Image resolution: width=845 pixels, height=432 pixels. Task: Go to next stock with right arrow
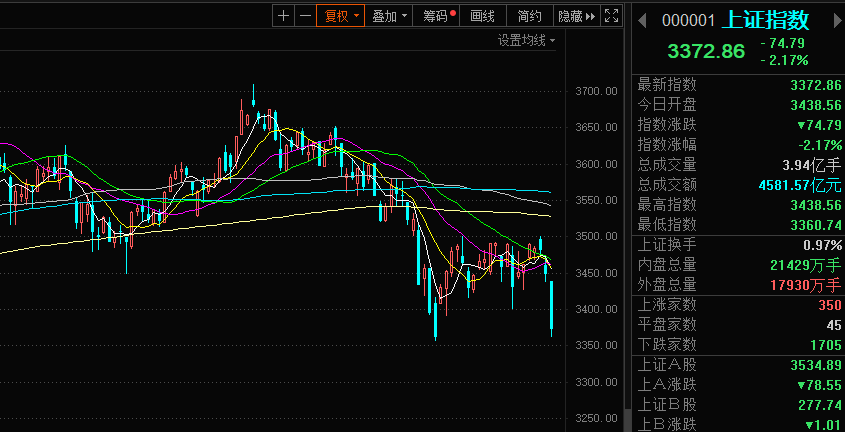(x=832, y=20)
